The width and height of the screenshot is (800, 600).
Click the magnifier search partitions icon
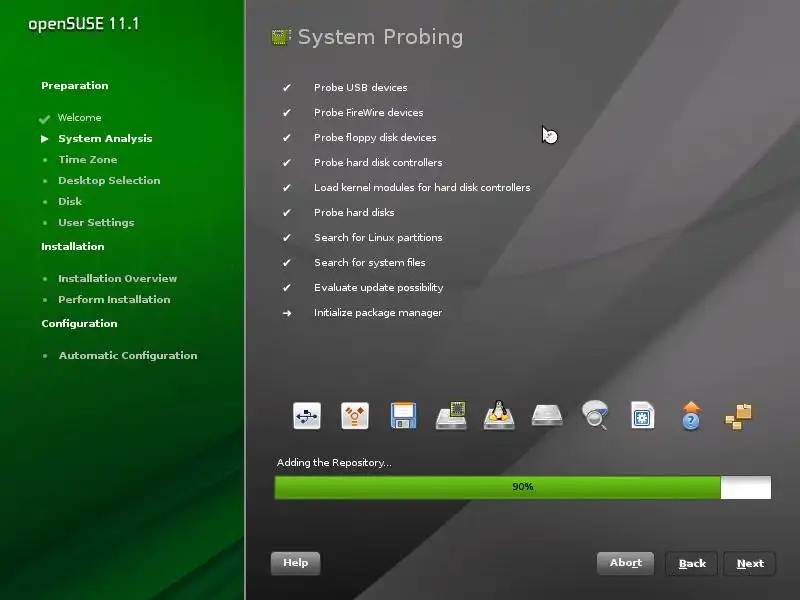[595, 415]
